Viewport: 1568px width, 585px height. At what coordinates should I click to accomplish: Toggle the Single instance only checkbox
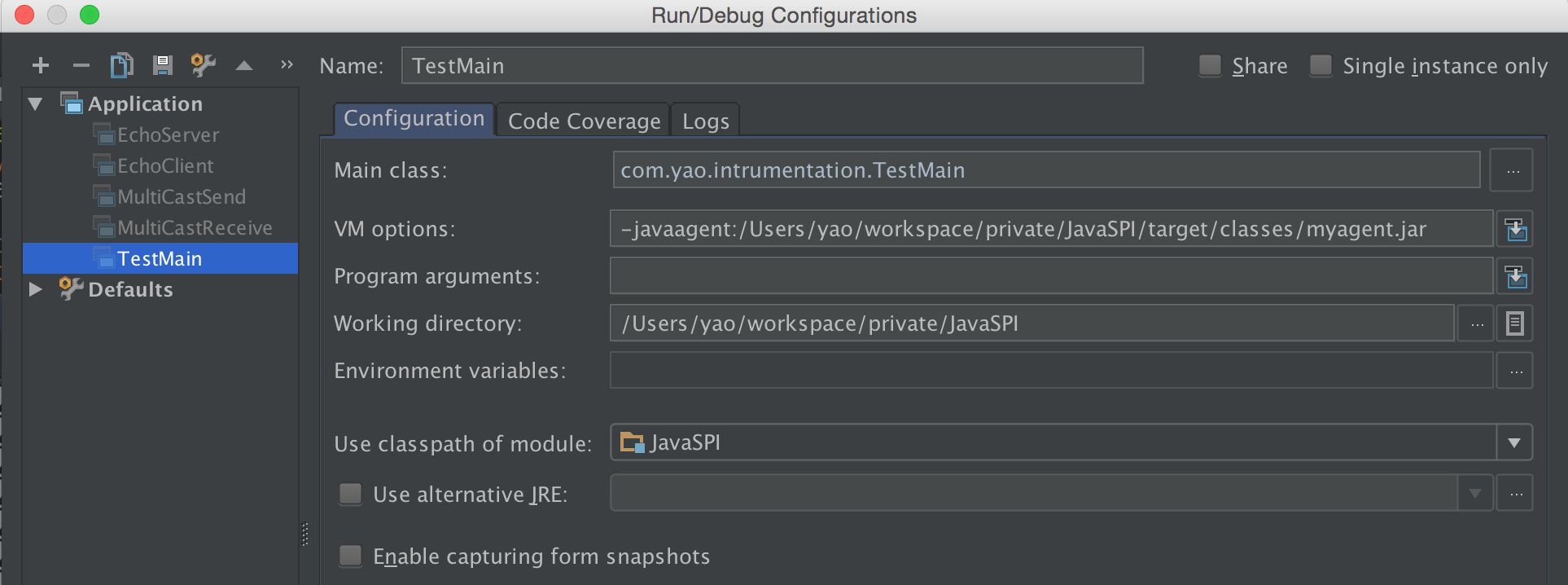[1321, 65]
